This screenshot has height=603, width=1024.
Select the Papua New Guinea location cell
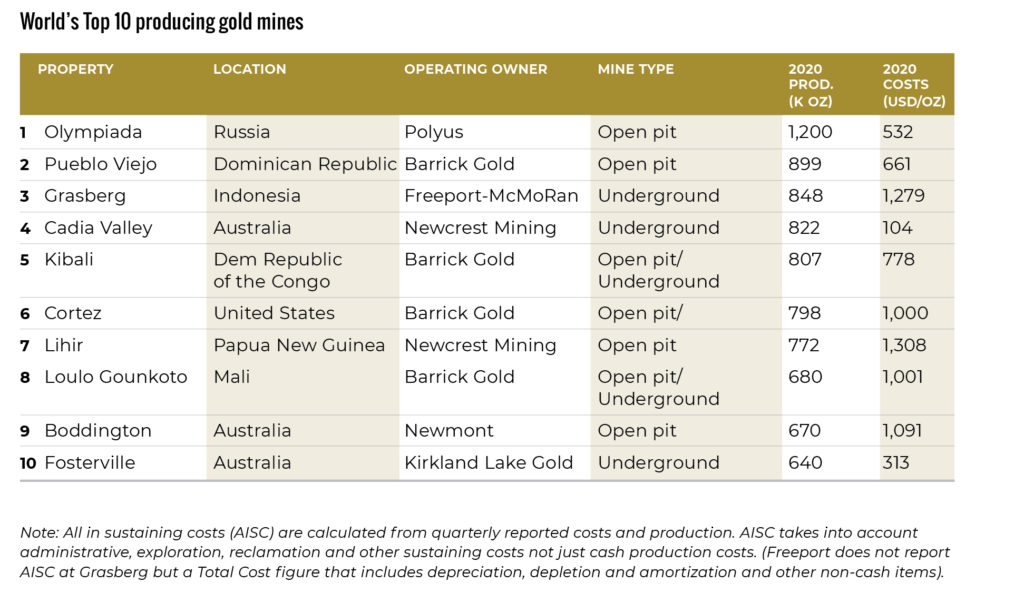click(x=299, y=345)
